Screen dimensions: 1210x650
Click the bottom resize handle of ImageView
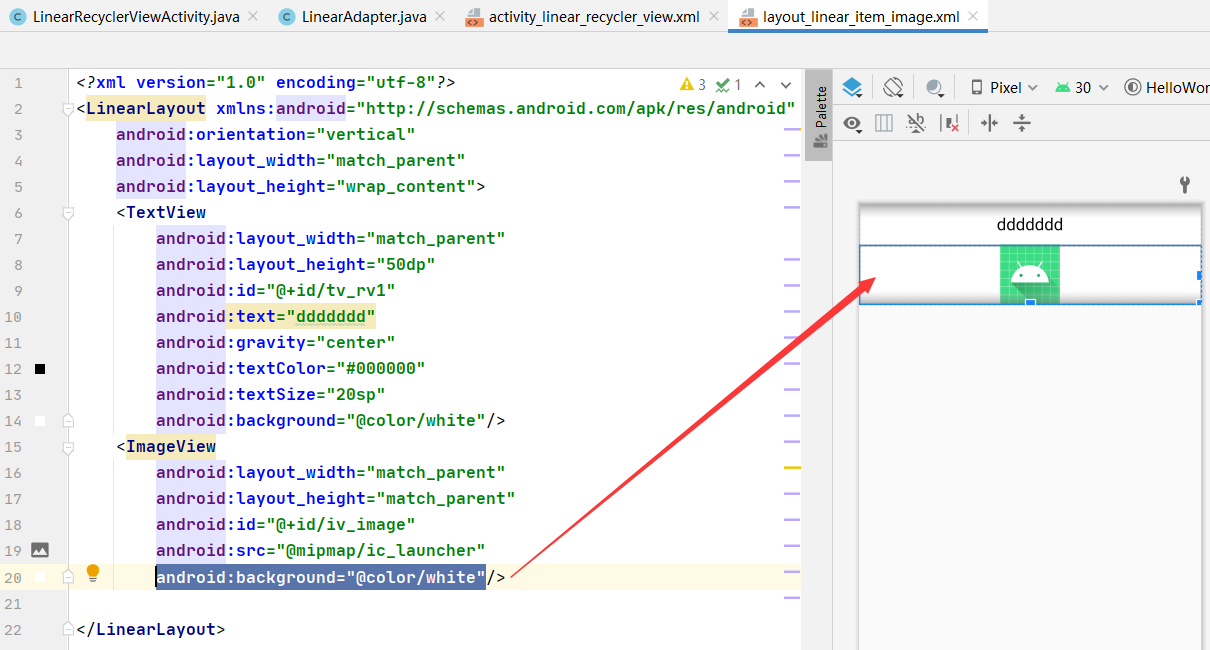(x=1030, y=302)
